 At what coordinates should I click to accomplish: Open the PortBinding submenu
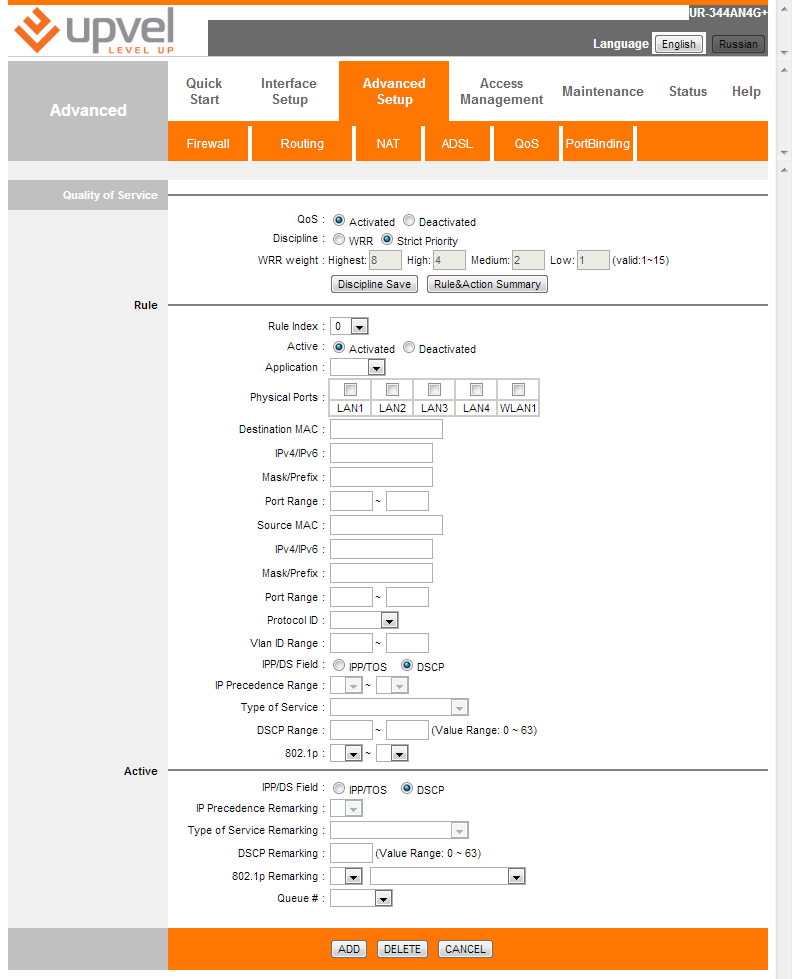[x=597, y=143]
